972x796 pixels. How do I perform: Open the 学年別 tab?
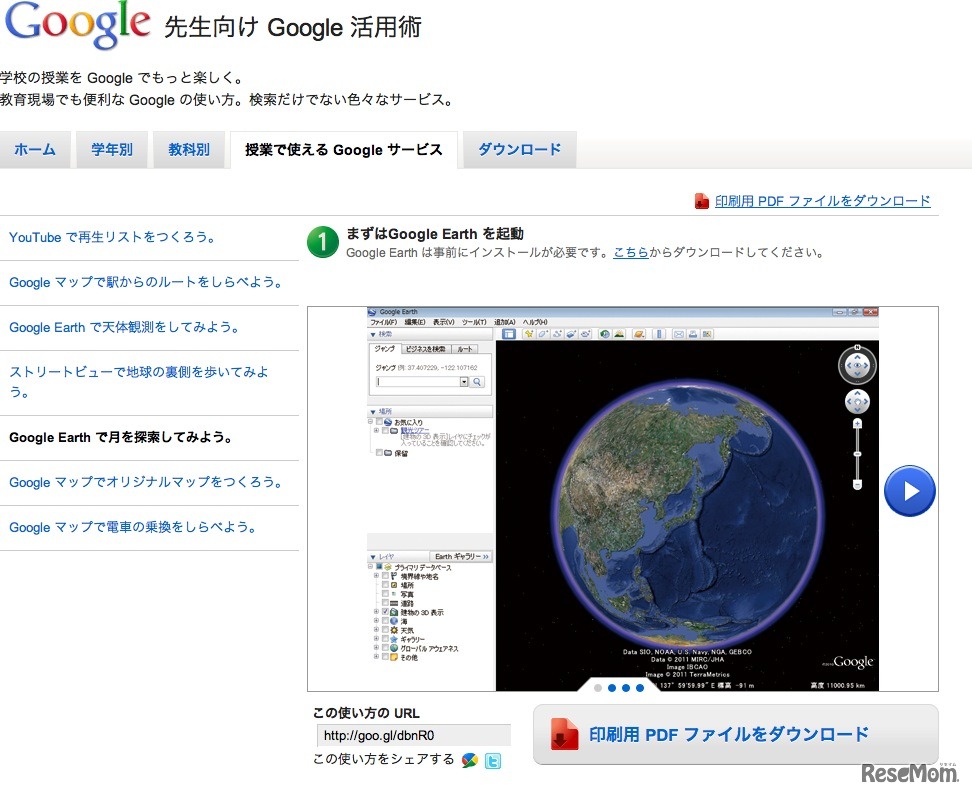click(x=112, y=150)
